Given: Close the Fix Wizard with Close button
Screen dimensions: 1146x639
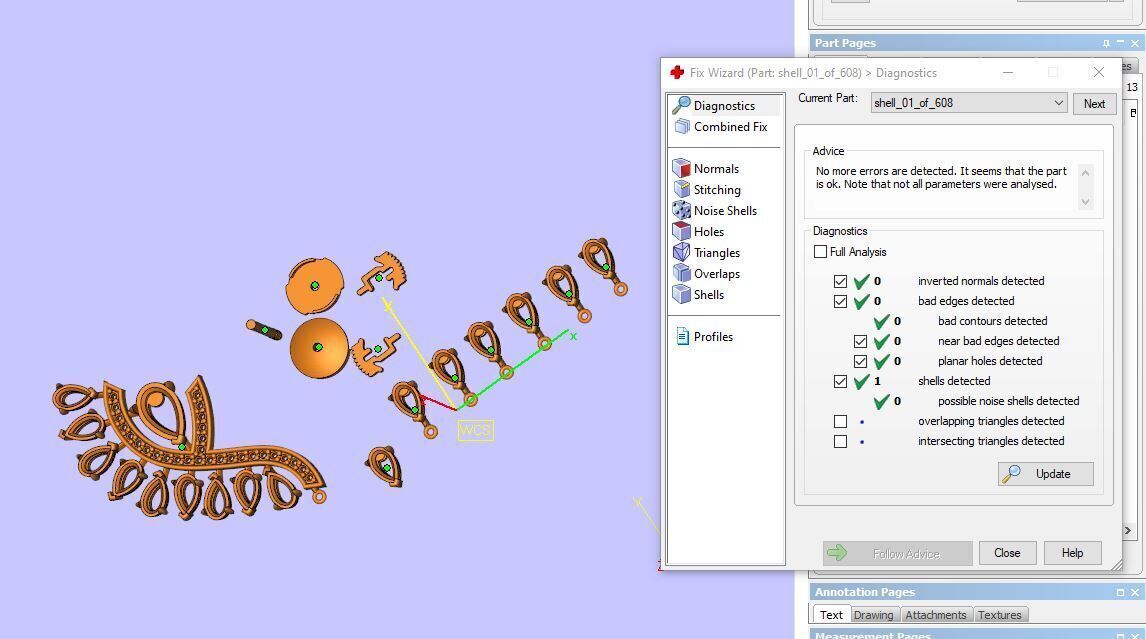Looking at the screenshot, I should [1007, 553].
